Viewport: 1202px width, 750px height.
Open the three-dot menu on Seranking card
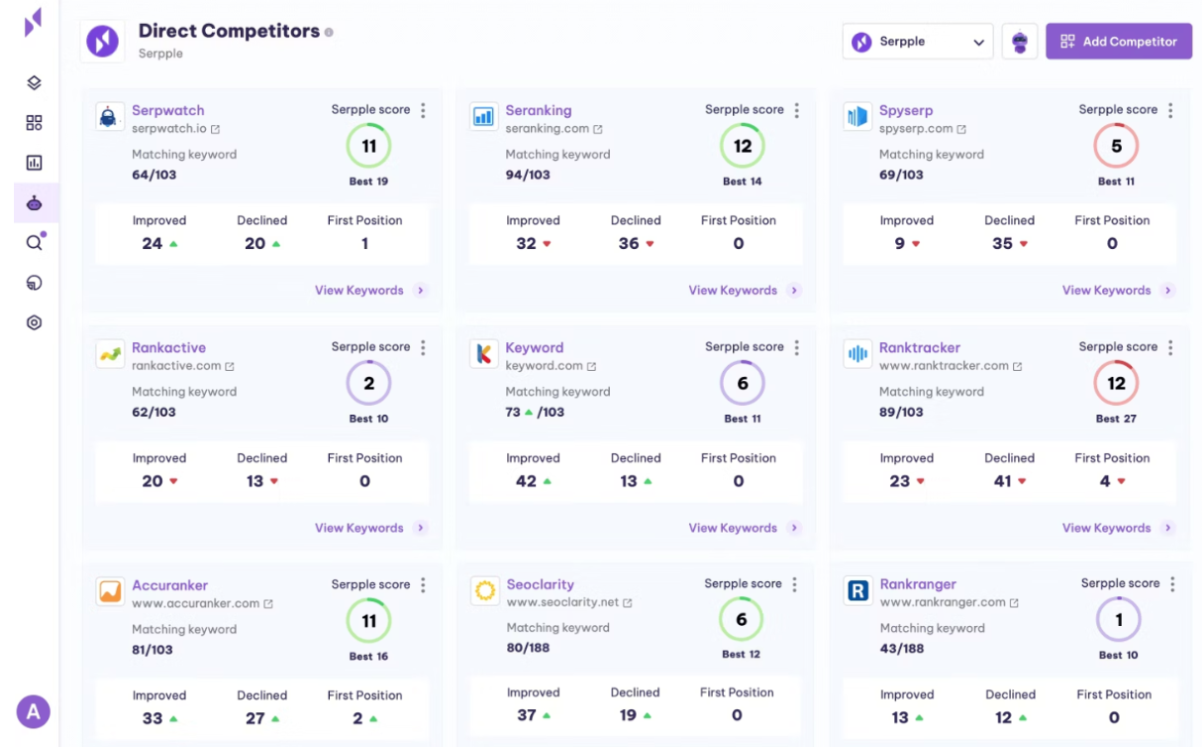click(x=797, y=110)
